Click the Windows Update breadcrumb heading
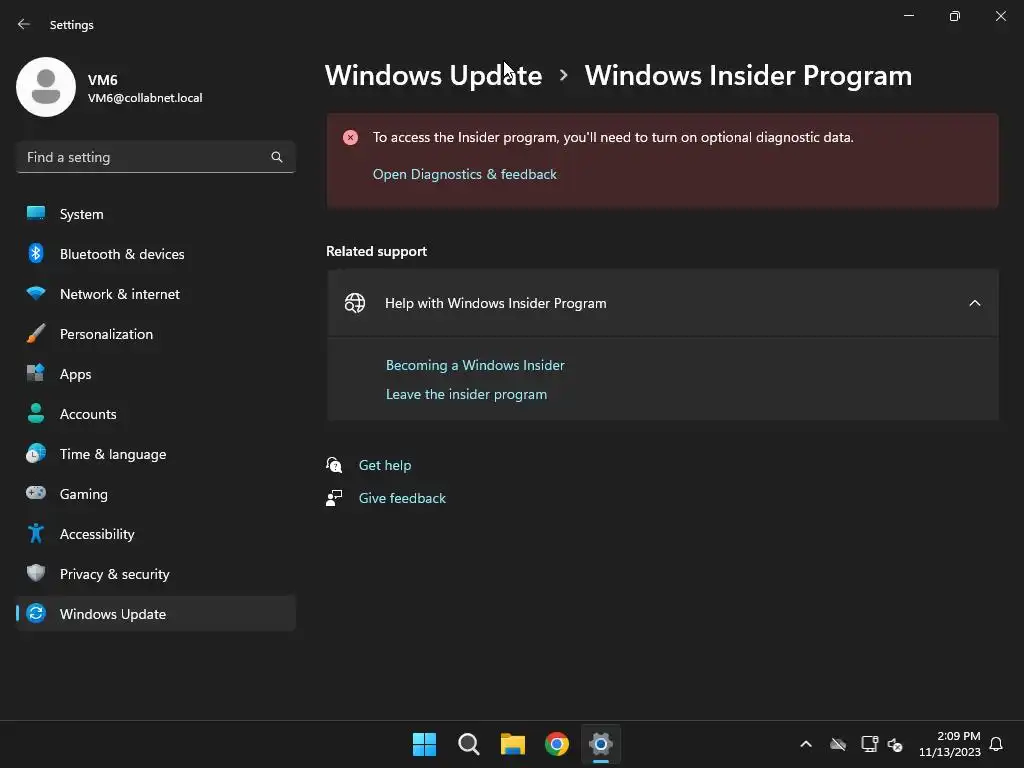Screen dimensions: 1024x768 tap(434, 76)
